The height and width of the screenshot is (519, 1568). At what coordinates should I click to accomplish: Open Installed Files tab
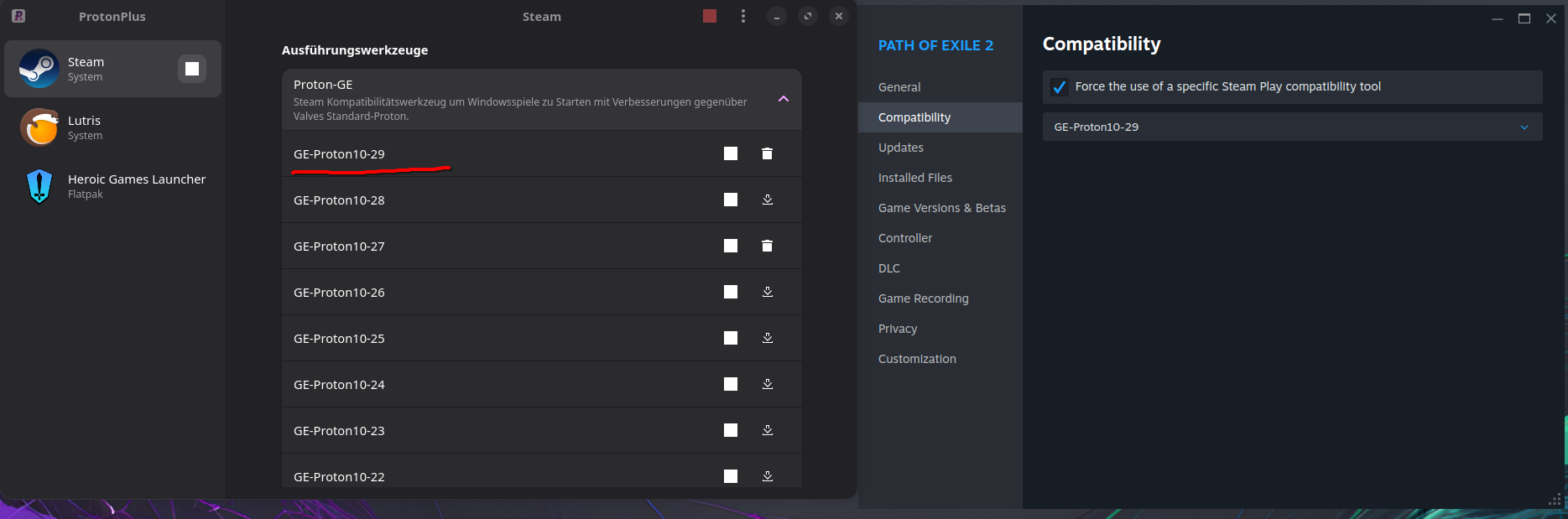pyautogui.click(x=915, y=178)
